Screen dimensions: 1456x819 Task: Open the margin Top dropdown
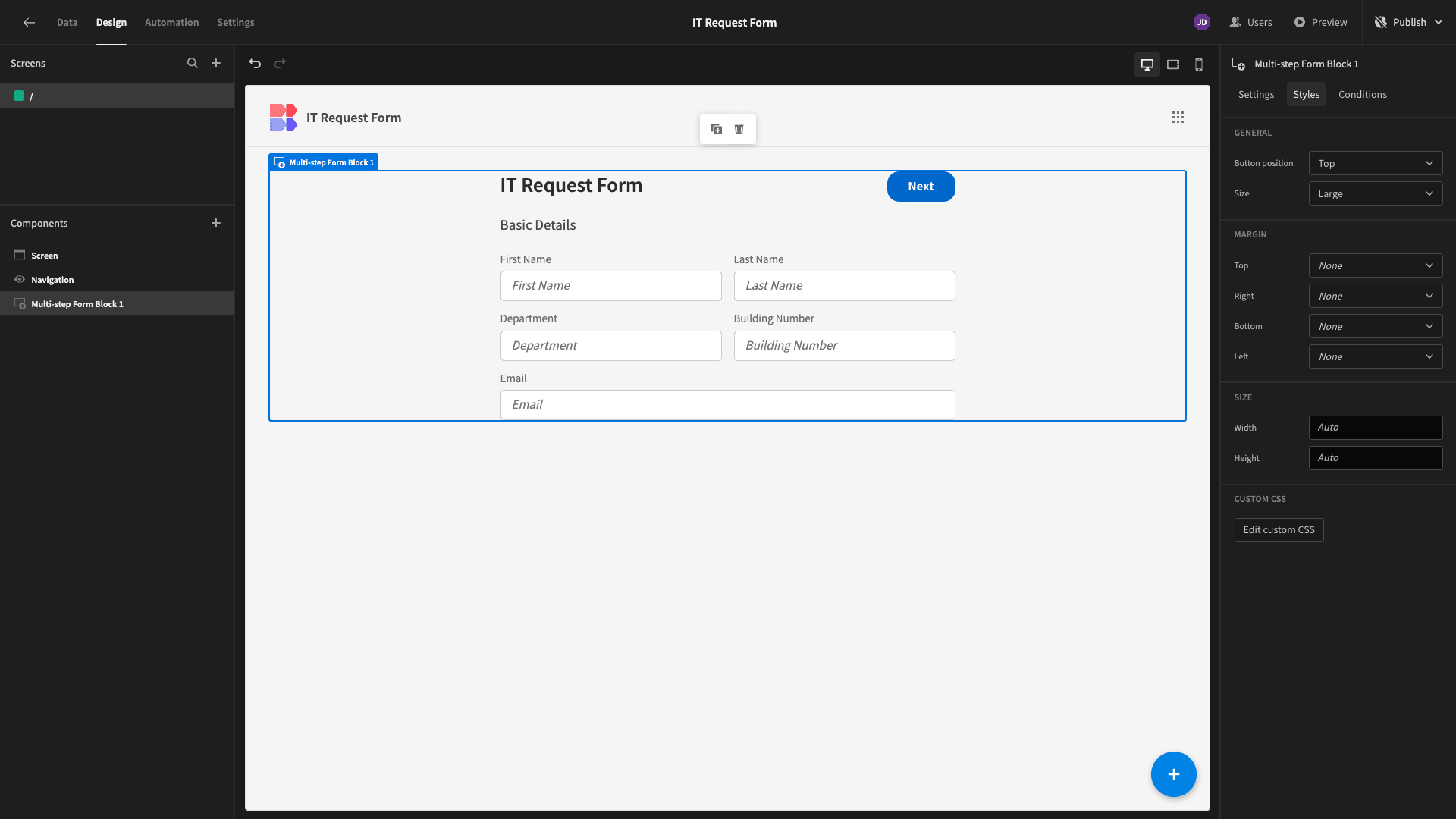[1376, 266]
